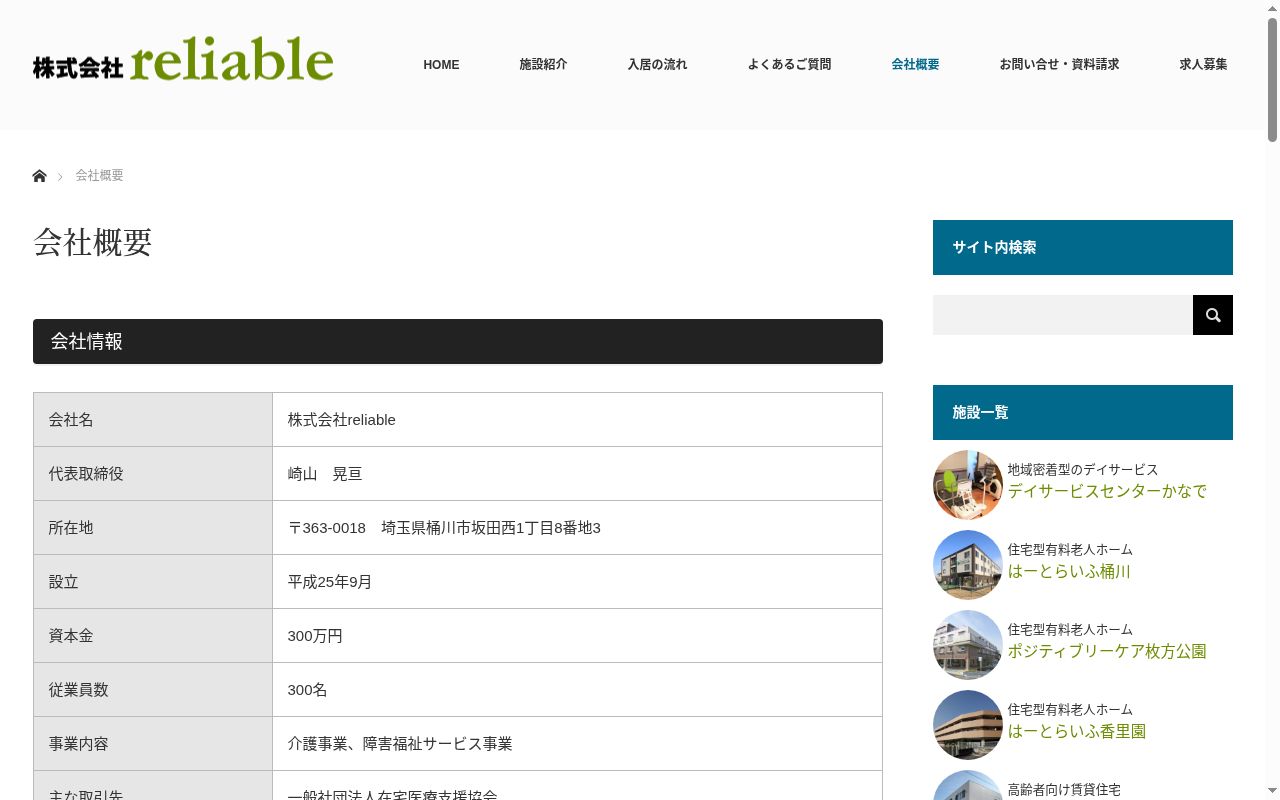Go to 入居の流れ page
This screenshot has height=800, width=1280.
pos(657,64)
